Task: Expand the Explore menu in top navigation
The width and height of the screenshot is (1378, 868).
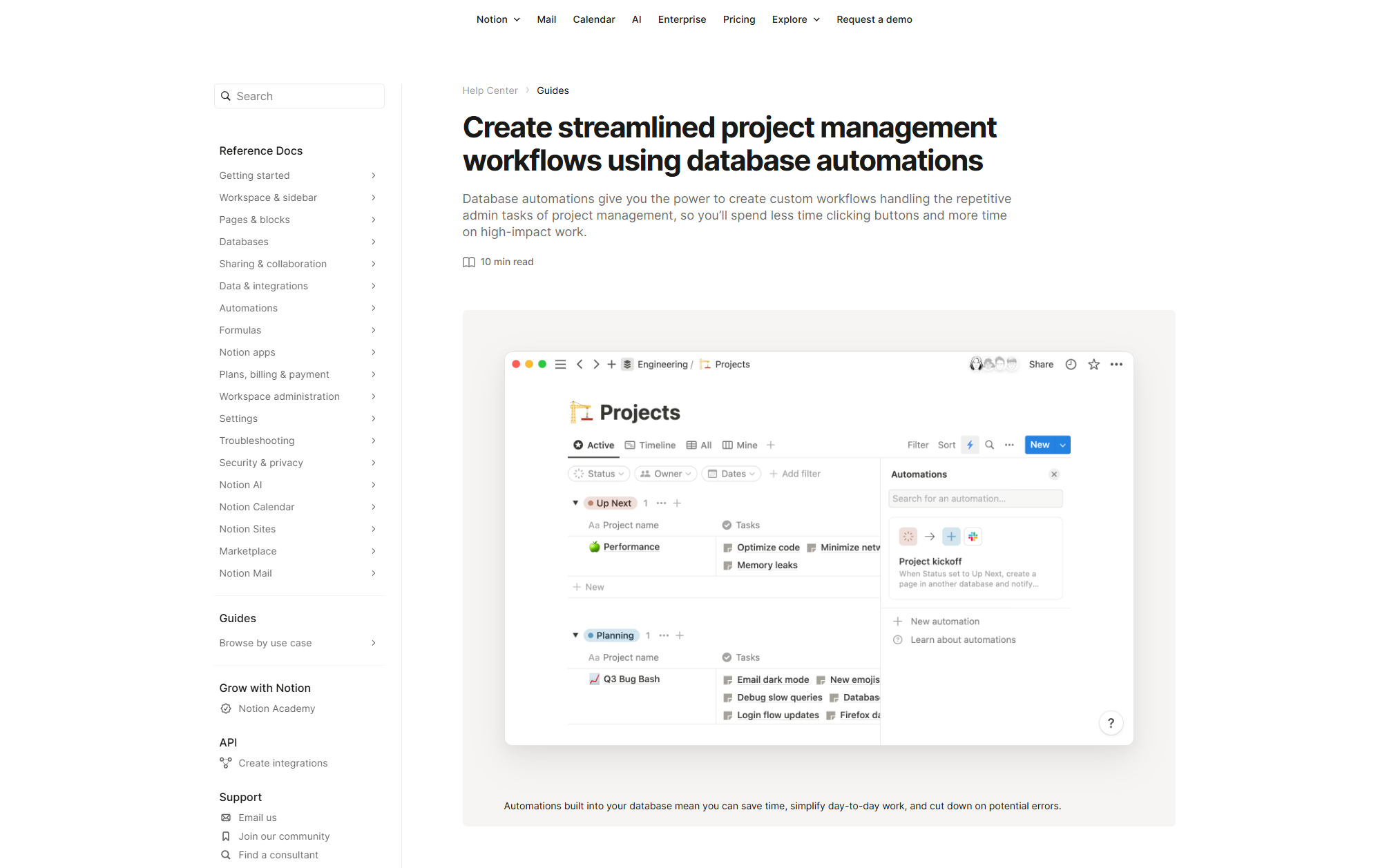Action: pos(796,19)
